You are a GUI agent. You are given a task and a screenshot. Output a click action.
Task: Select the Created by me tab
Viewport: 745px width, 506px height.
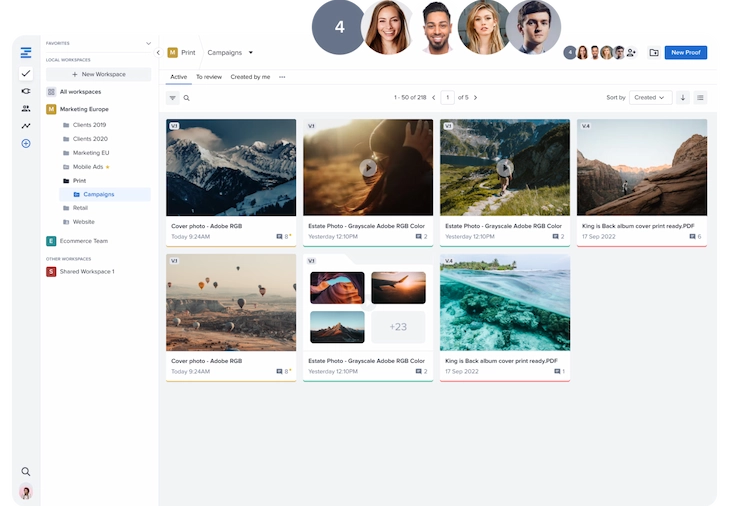point(250,76)
